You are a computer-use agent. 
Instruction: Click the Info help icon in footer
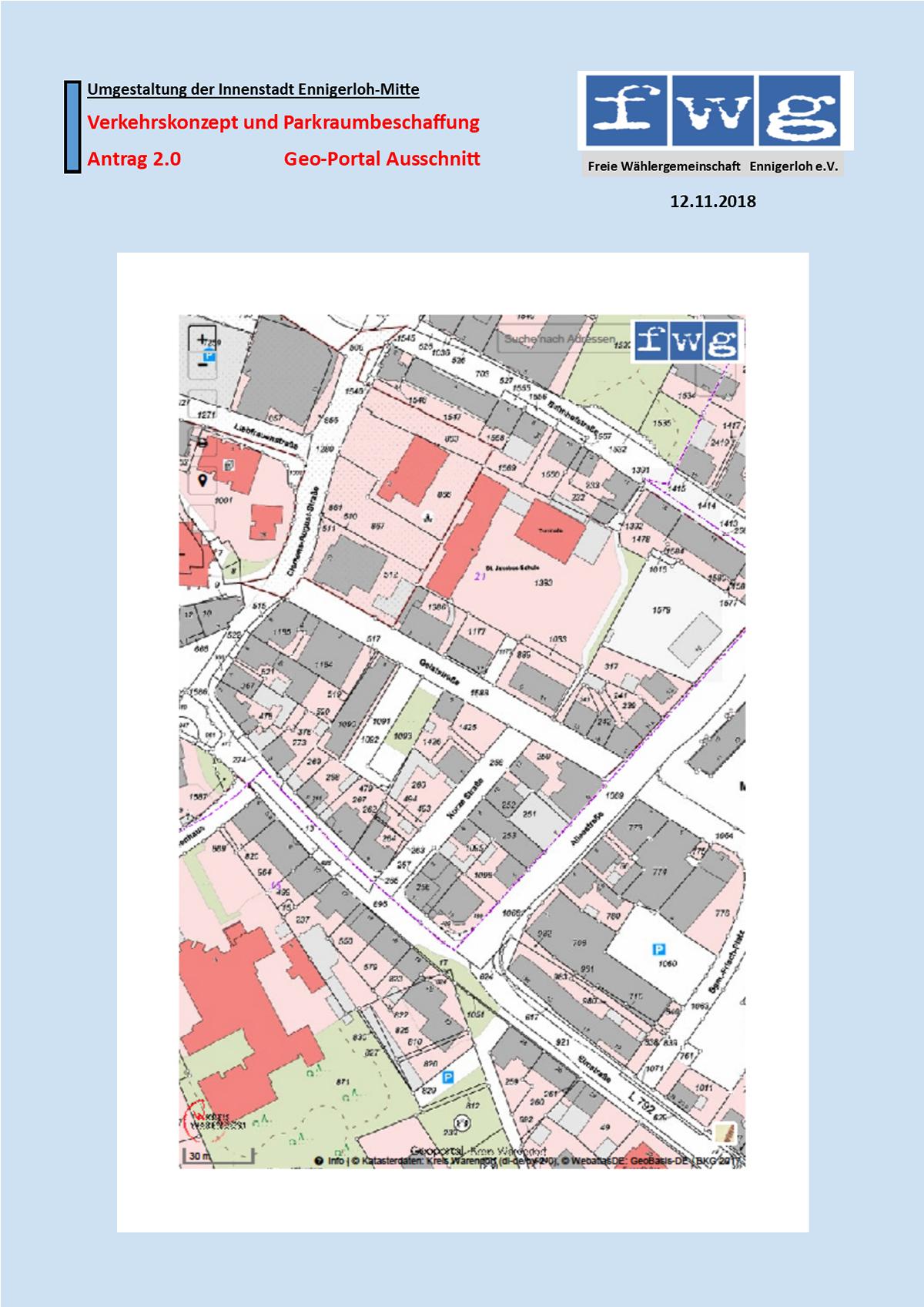point(317,1161)
